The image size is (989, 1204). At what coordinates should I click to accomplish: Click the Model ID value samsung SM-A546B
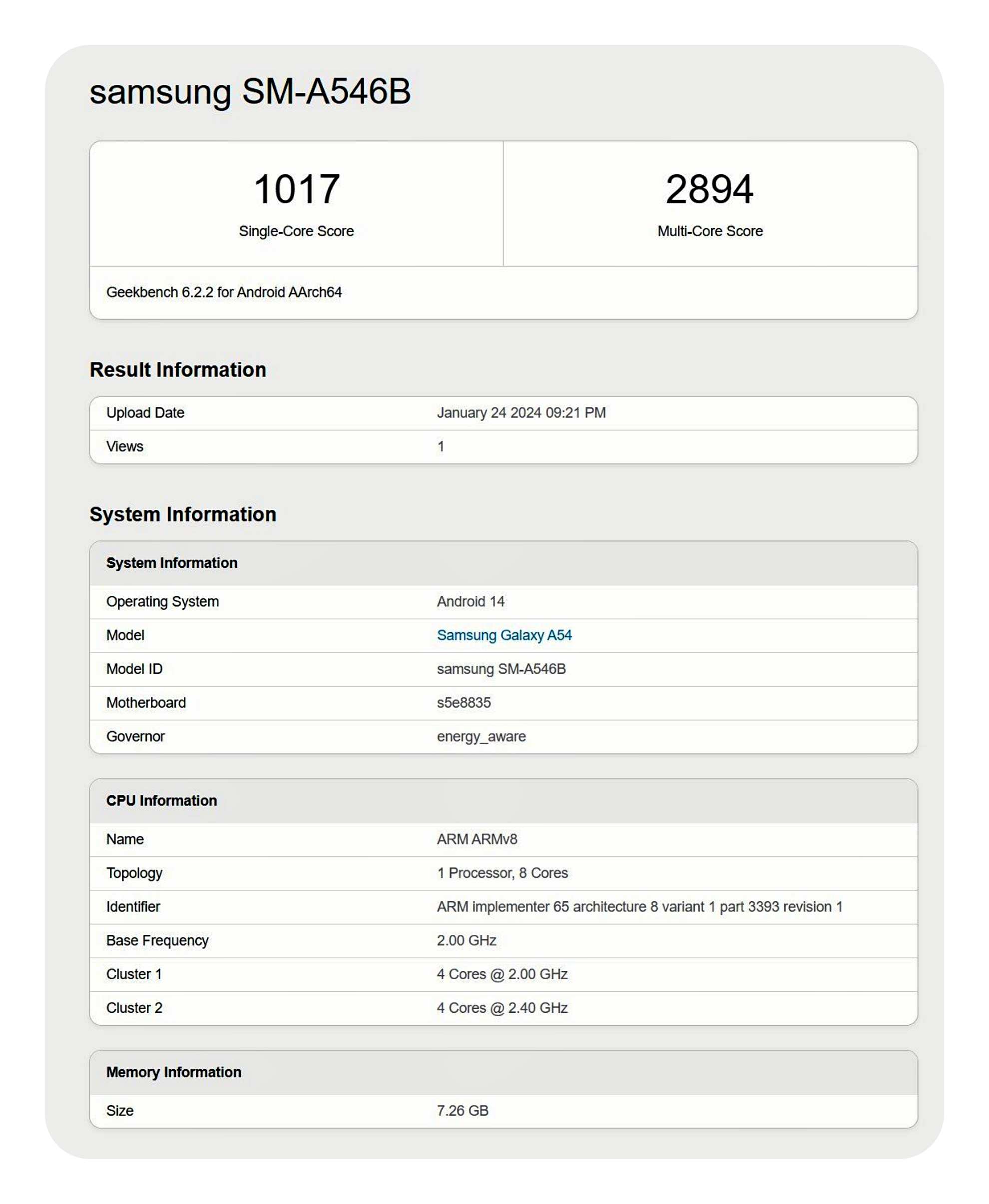pyautogui.click(x=501, y=669)
